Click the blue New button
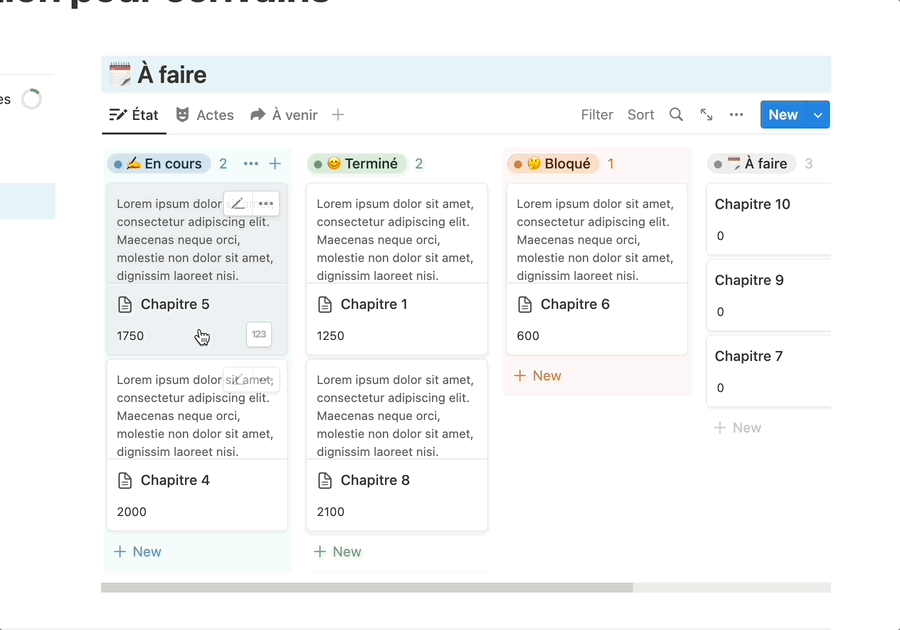Screen dimensions: 900x630 782,115
